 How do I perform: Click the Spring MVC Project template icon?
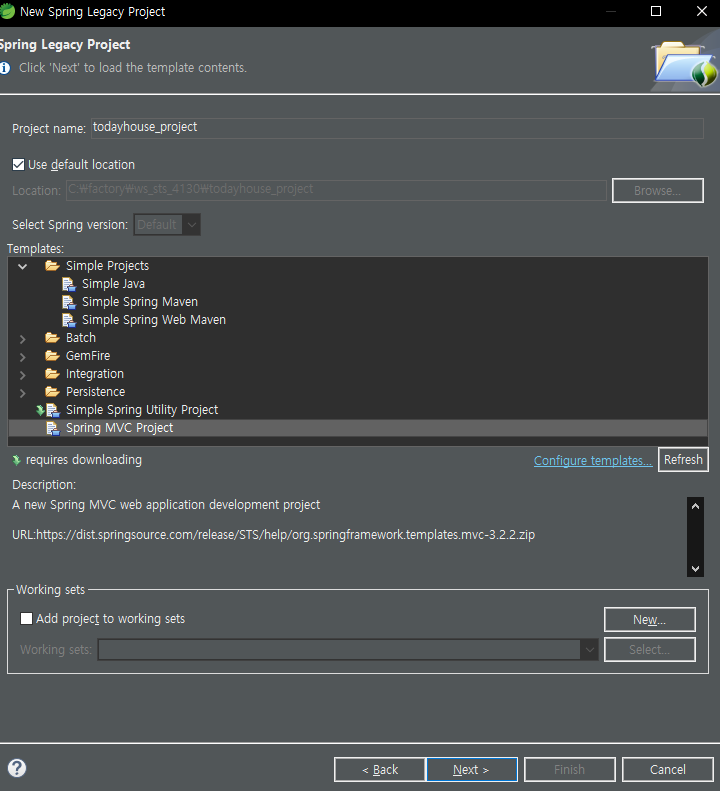pos(52,428)
